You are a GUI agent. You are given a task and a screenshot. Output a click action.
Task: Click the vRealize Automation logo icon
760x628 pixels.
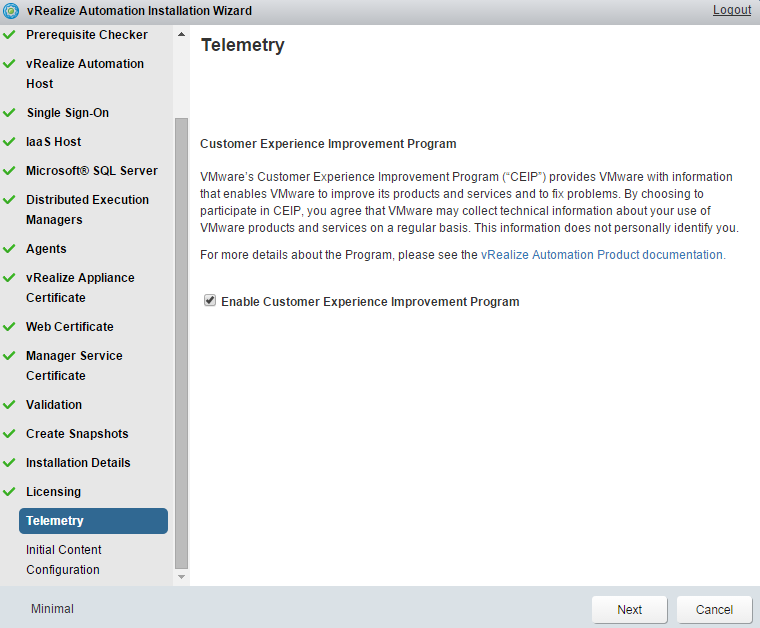click(11, 11)
